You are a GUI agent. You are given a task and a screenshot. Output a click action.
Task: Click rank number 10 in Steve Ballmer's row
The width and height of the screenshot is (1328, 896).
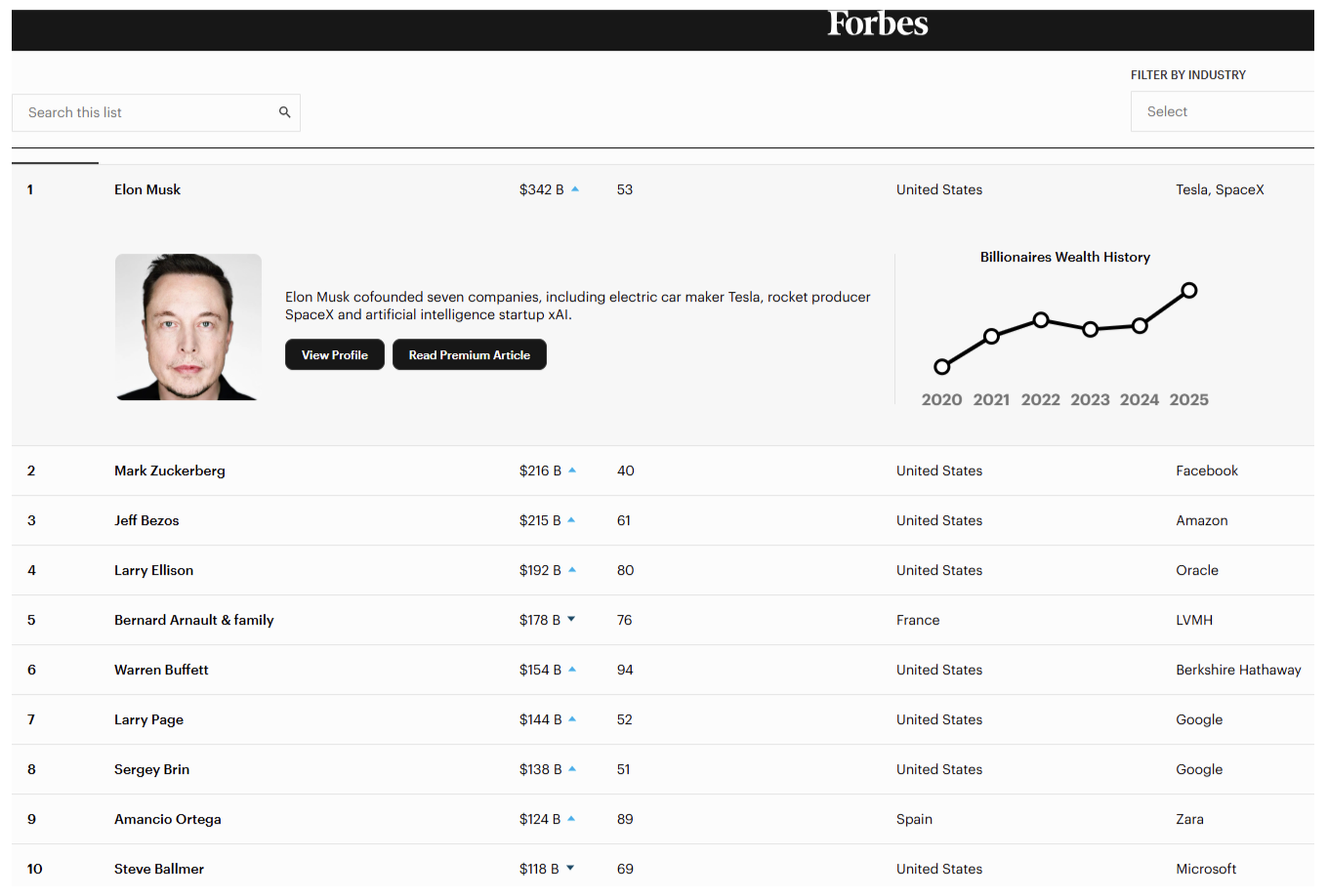coord(34,869)
